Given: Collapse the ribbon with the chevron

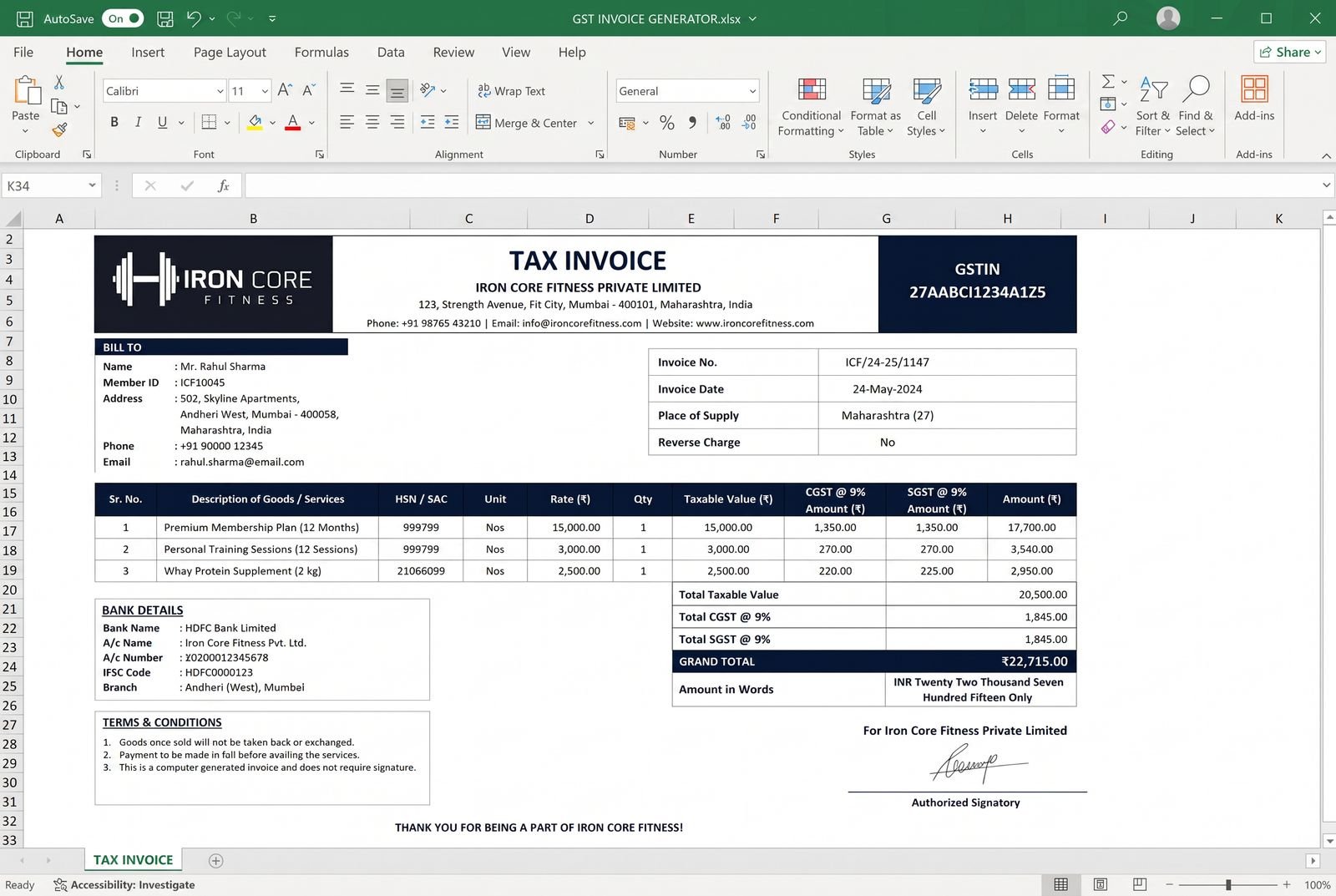Looking at the screenshot, I should (x=1326, y=155).
